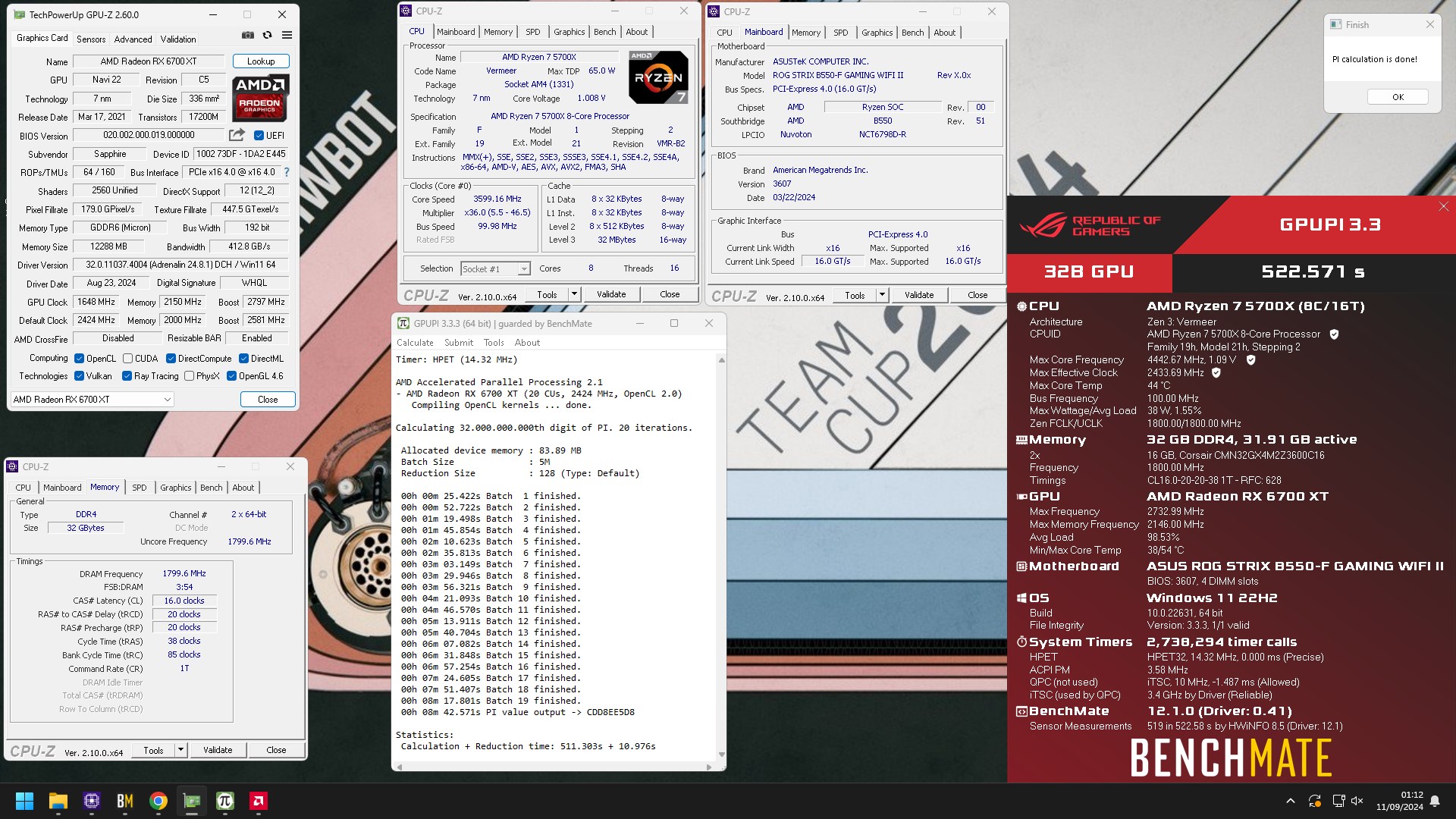Click OK in Finish dialog
The width and height of the screenshot is (1456, 819).
(x=1398, y=97)
